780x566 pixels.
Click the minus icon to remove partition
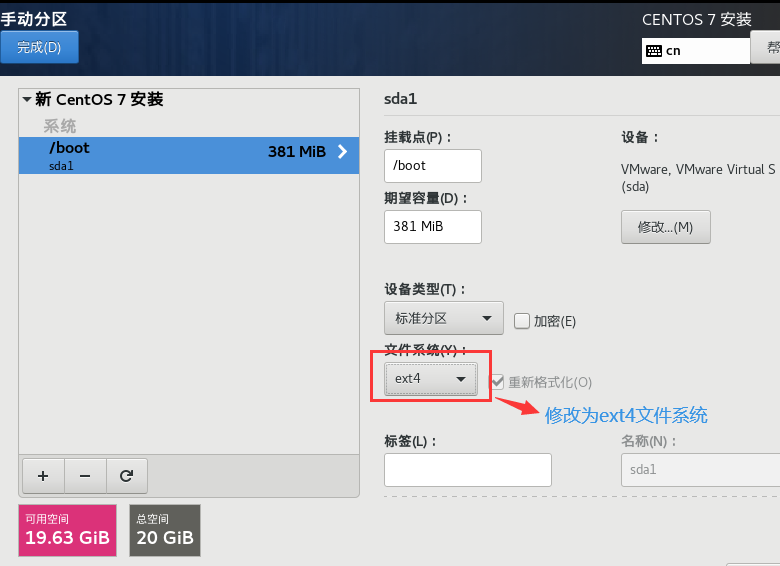point(85,476)
